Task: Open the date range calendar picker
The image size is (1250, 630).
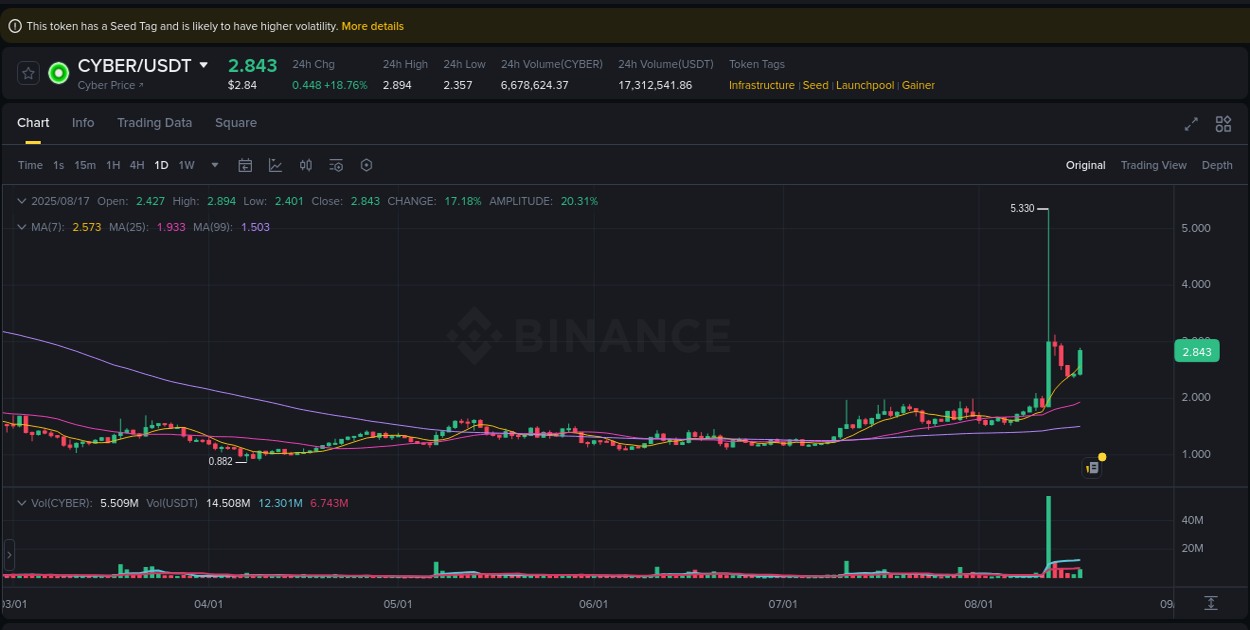Action: [x=245, y=165]
